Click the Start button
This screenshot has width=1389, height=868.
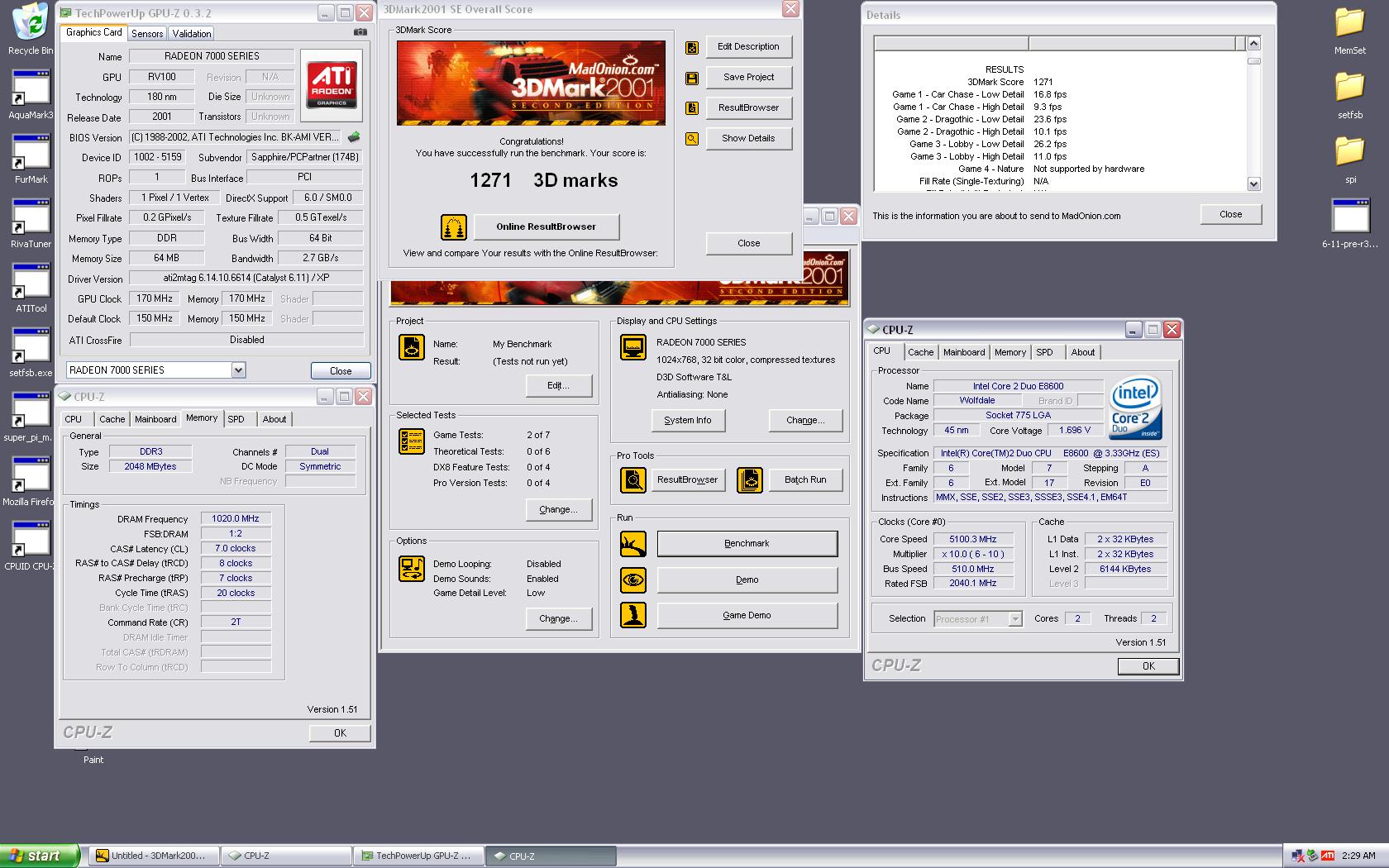(x=40, y=856)
